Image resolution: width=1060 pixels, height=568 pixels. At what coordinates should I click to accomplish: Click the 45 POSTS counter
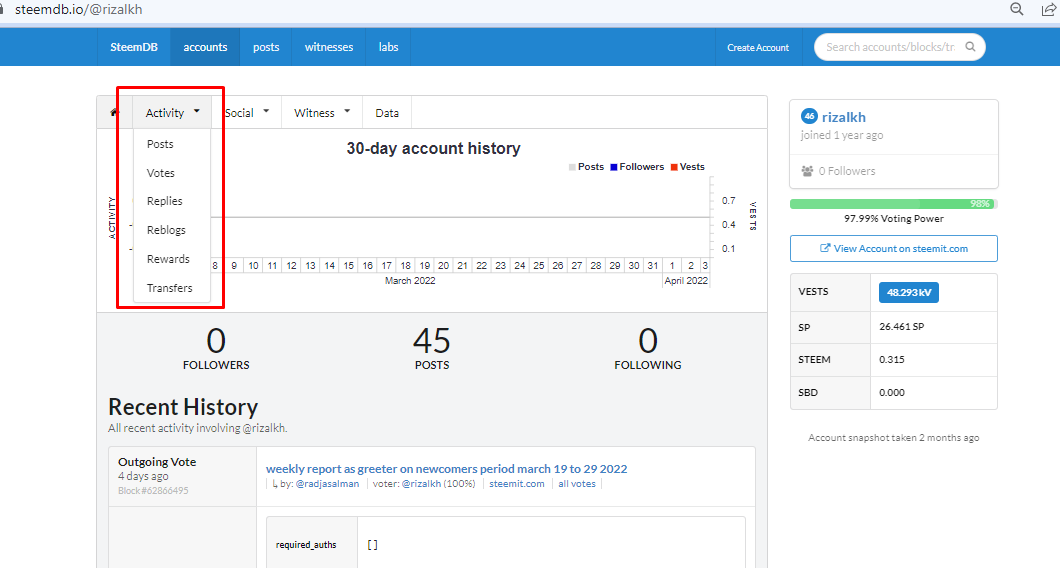click(x=431, y=348)
